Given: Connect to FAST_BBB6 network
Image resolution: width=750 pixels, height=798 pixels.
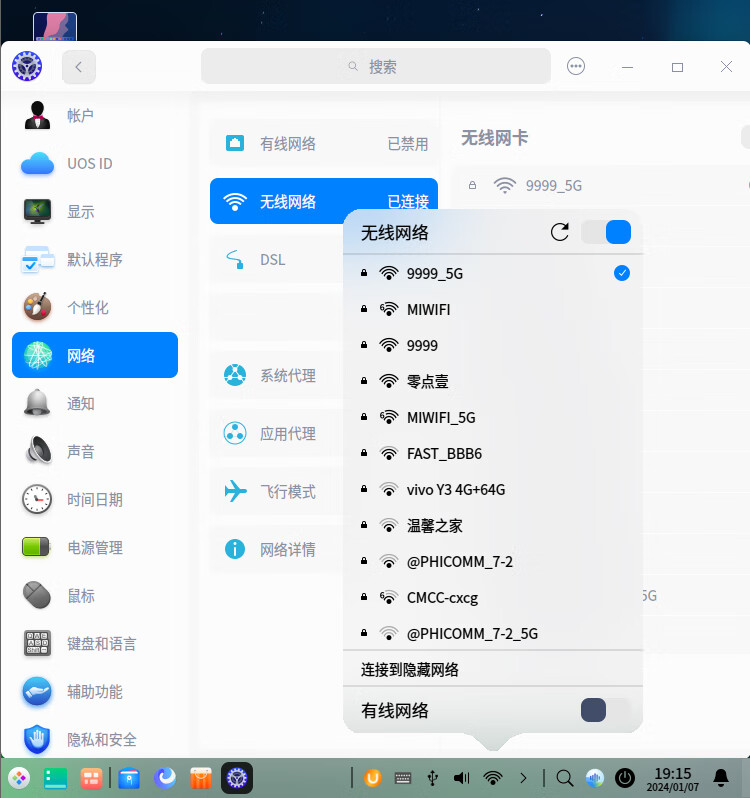Looking at the screenshot, I should pyautogui.click(x=493, y=453).
